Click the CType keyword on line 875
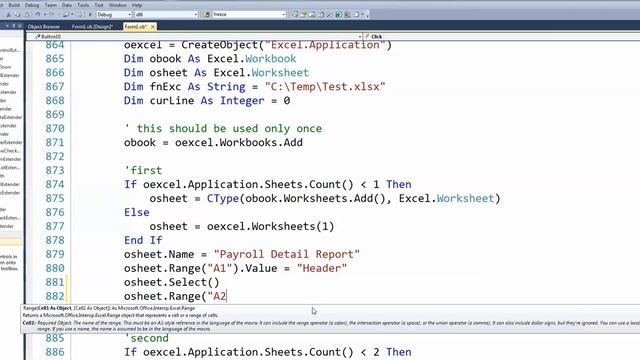 click(x=222, y=198)
